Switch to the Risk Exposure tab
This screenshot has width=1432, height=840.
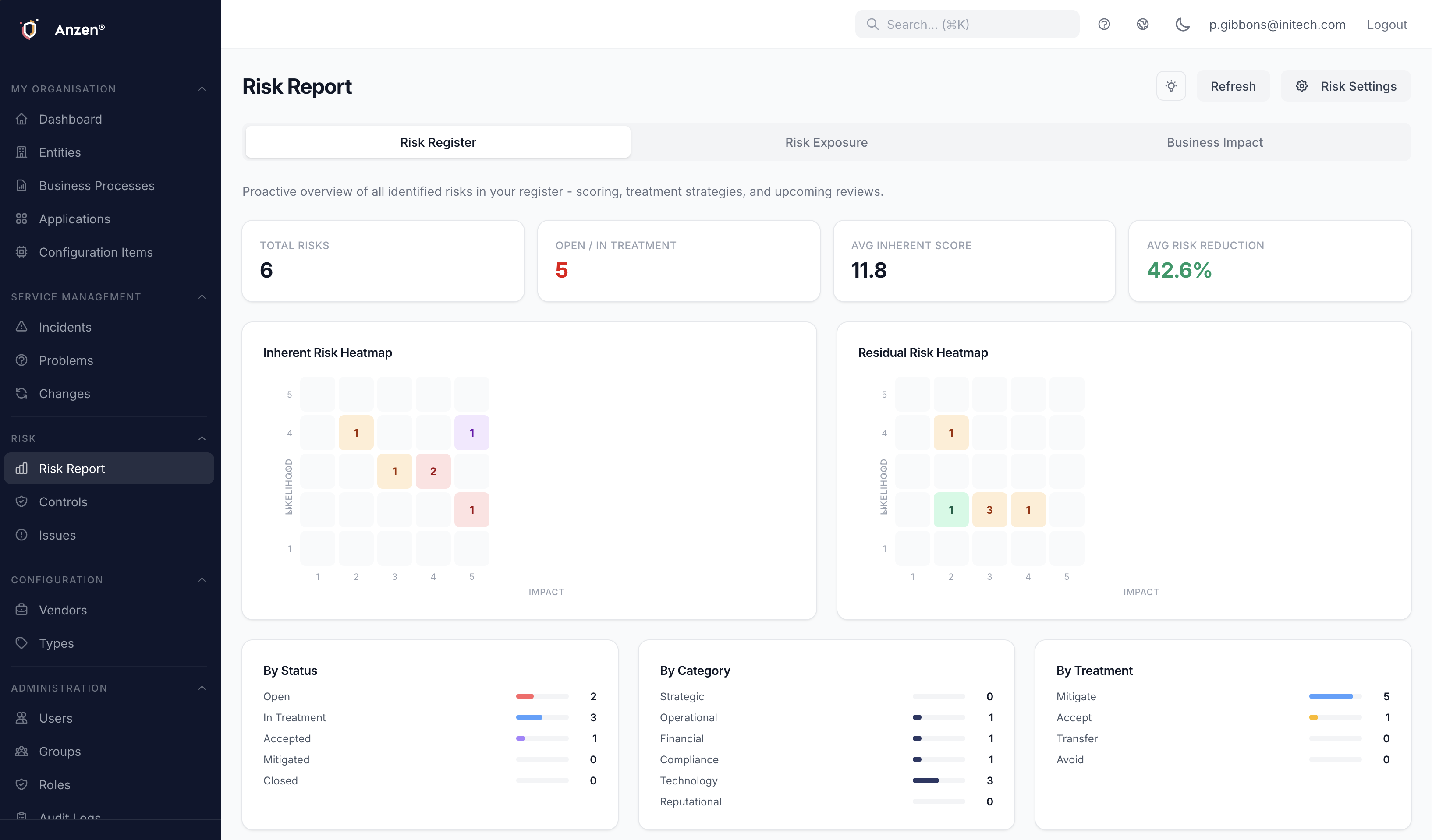click(x=826, y=142)
